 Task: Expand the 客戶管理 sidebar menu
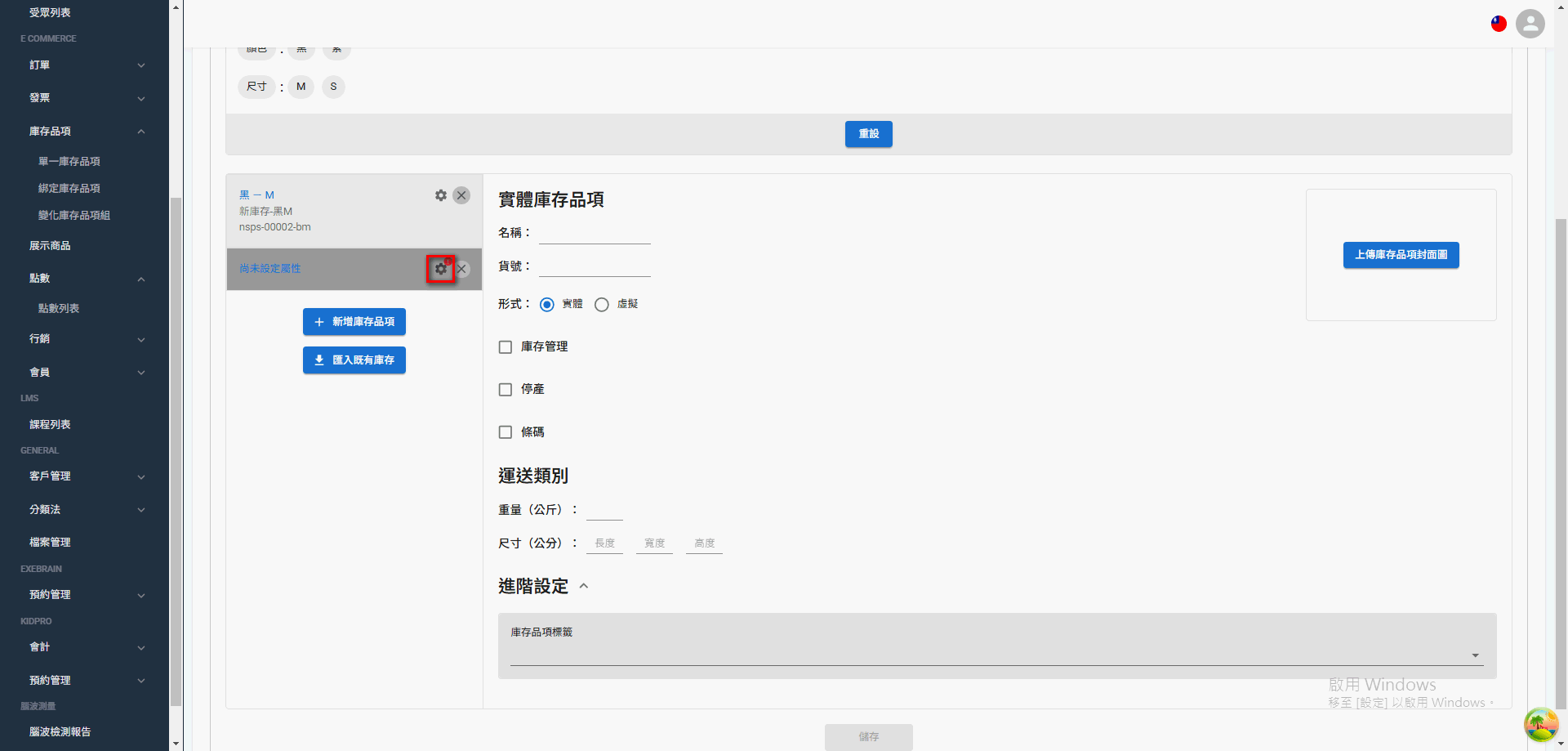(141, 476)
